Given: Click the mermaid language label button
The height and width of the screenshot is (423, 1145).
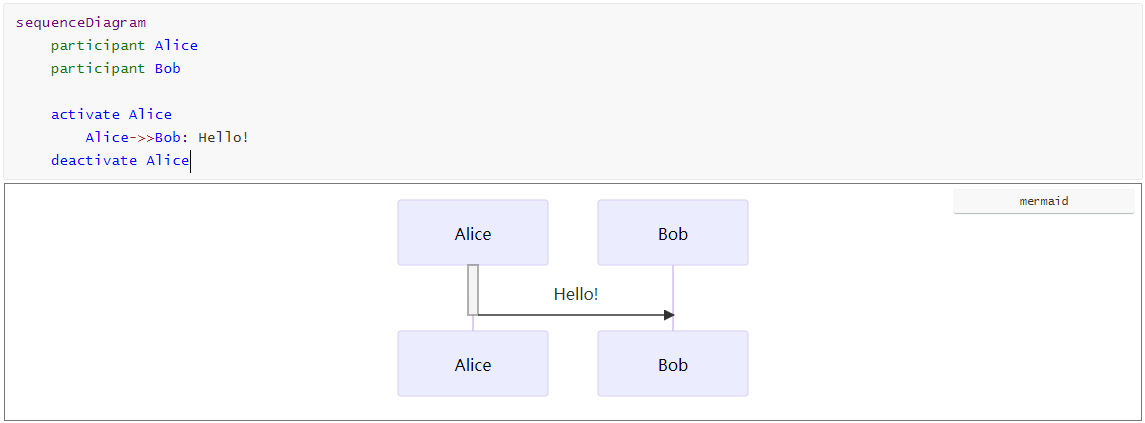Looking at the screenshot, I should coord(1043,201).
